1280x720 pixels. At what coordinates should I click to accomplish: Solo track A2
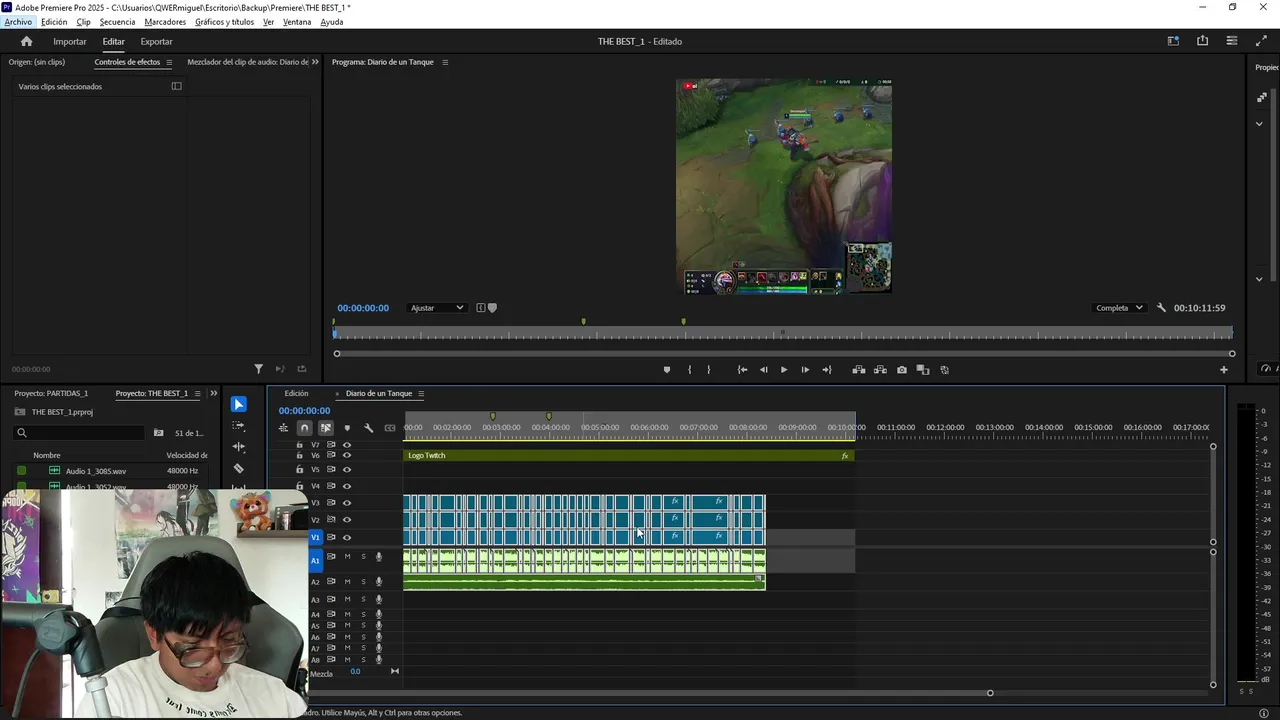pyautogui.click(x=363, y=581)
